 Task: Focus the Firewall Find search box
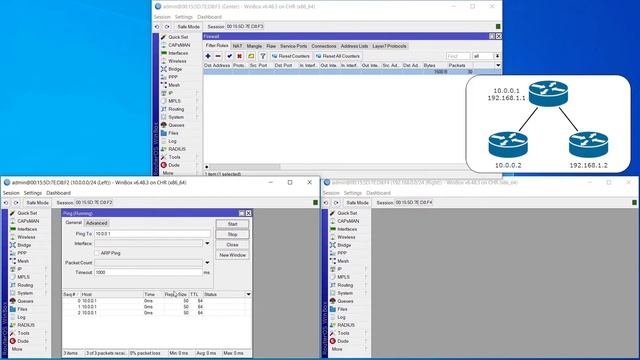pos(458,56)
